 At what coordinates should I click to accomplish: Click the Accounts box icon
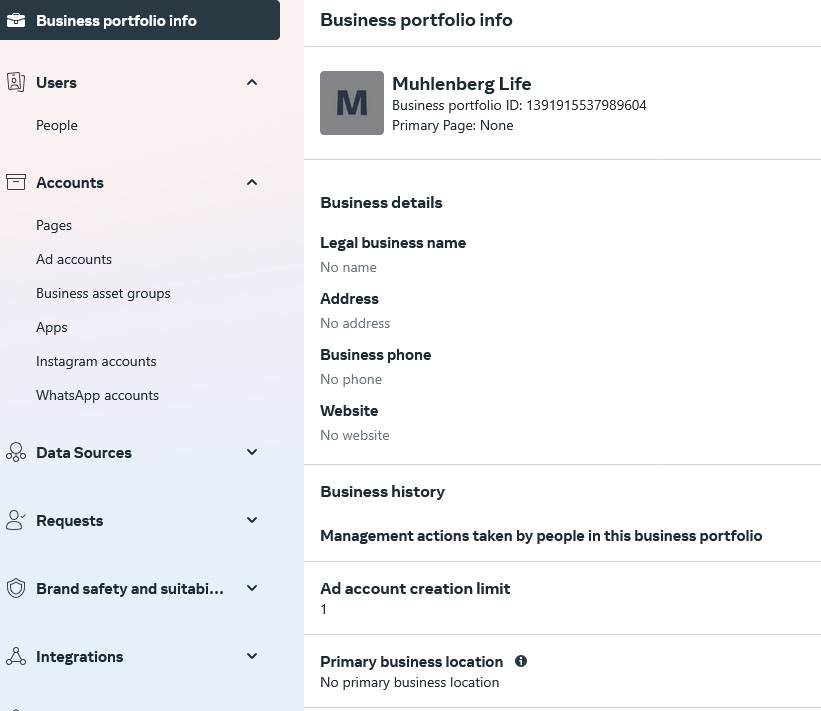coord(16,182)
